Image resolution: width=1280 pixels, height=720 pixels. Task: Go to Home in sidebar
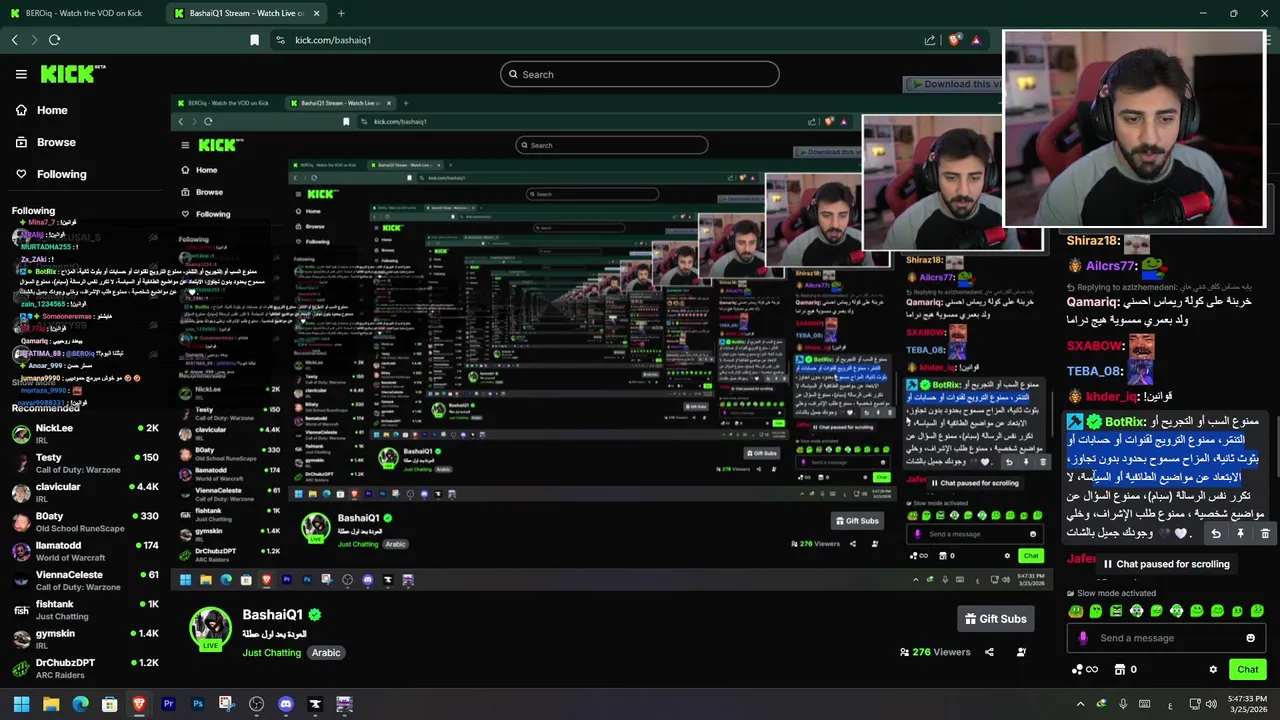[x=41, y=110]
